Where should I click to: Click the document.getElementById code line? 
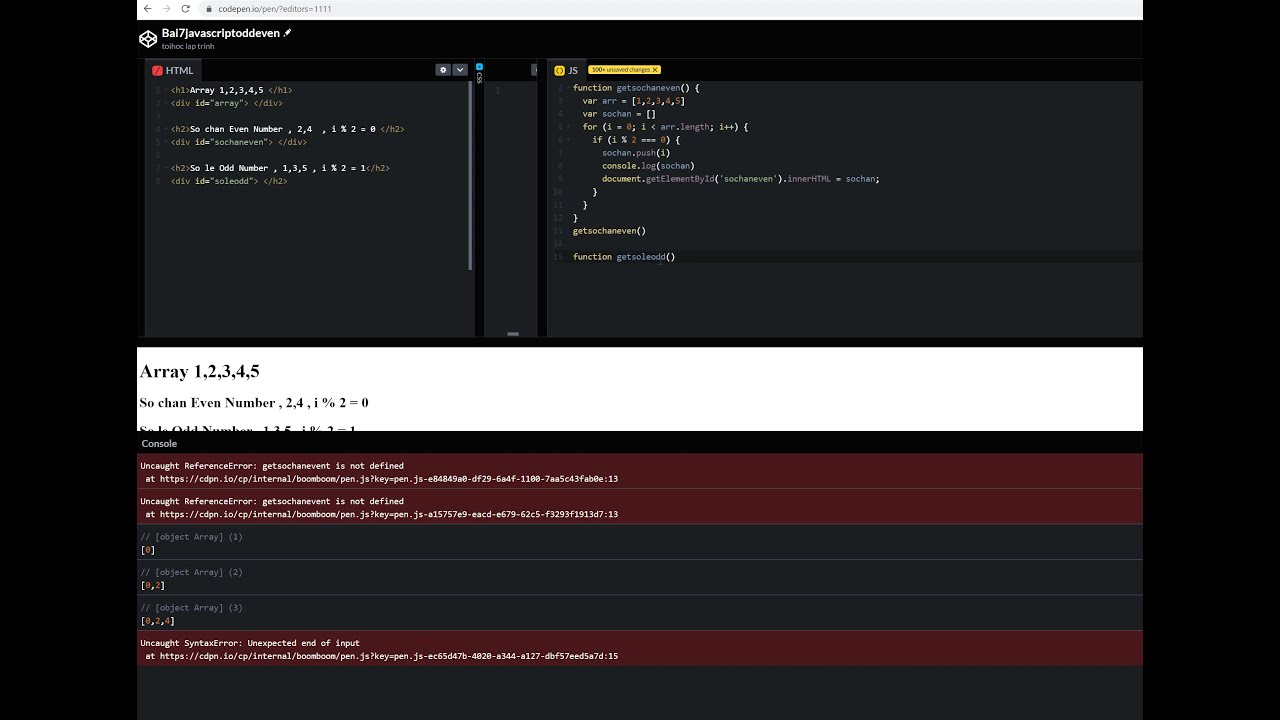(741, 179)
